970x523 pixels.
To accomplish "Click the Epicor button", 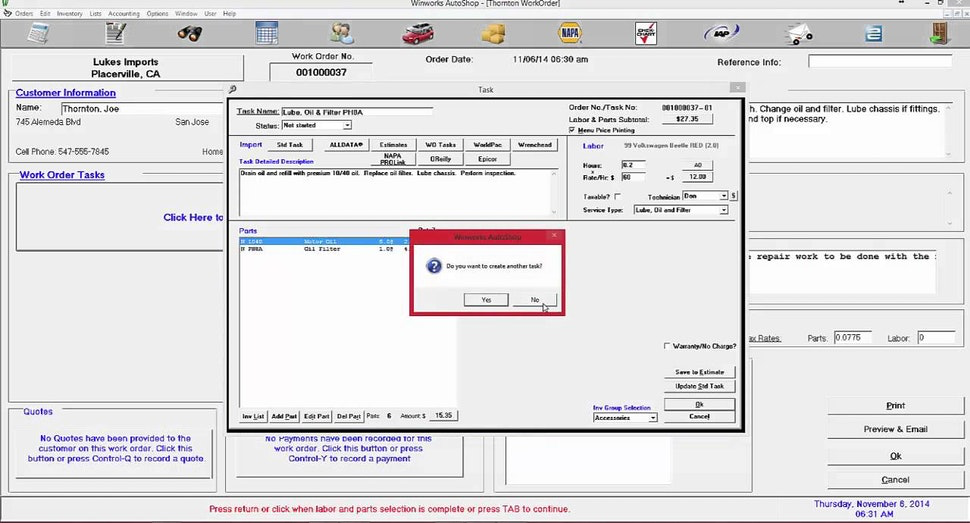I will tap(487, 159).
